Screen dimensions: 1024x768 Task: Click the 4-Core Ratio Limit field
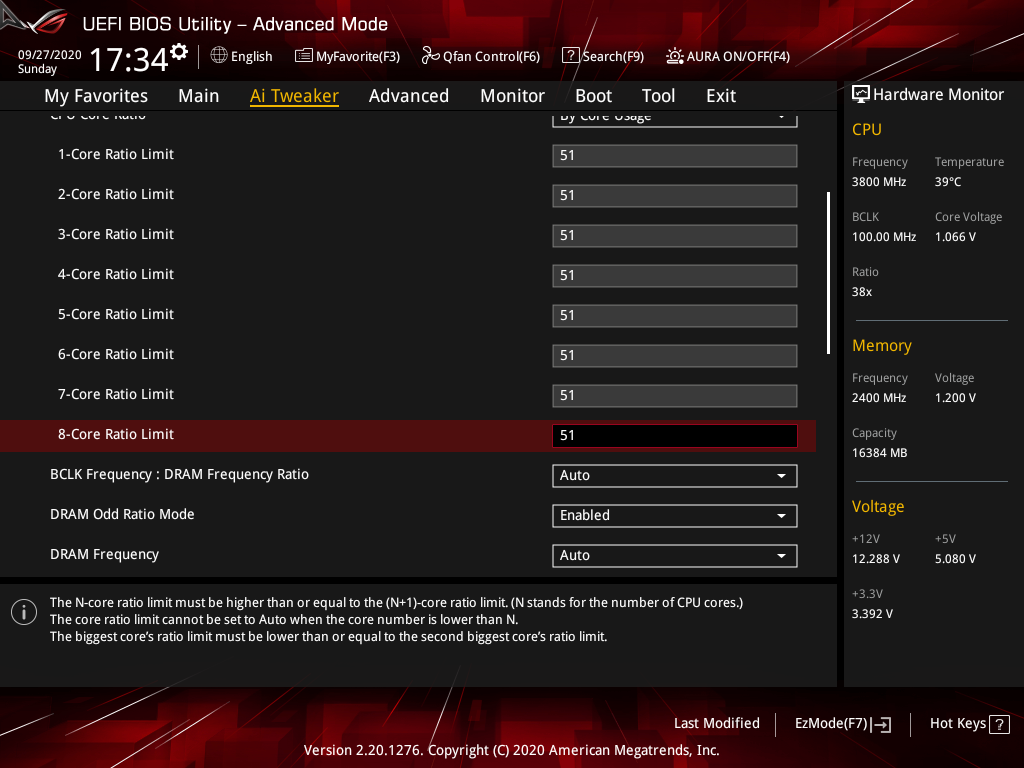675,275
